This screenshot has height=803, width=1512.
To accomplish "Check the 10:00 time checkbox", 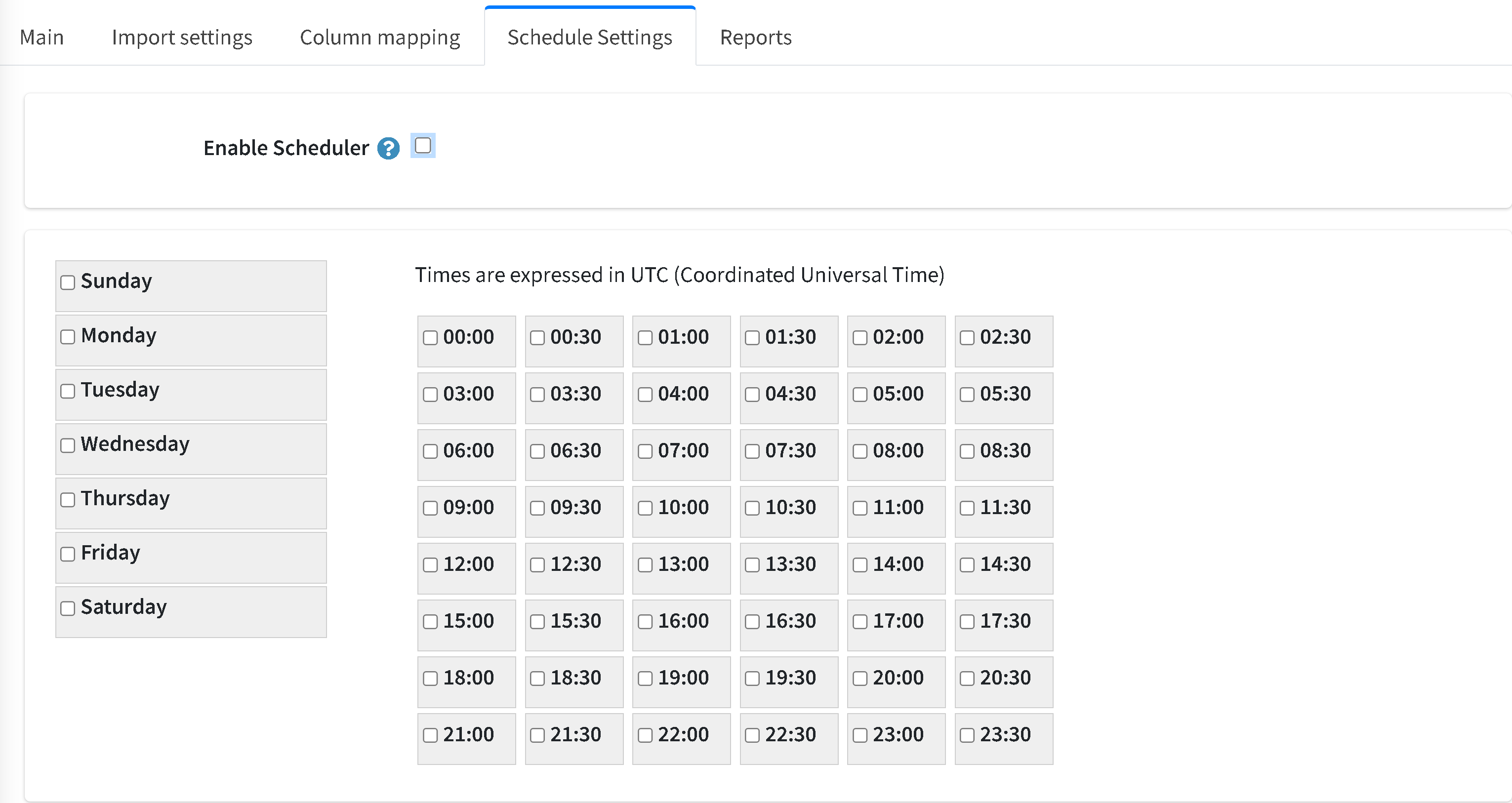I will [645, 508].
